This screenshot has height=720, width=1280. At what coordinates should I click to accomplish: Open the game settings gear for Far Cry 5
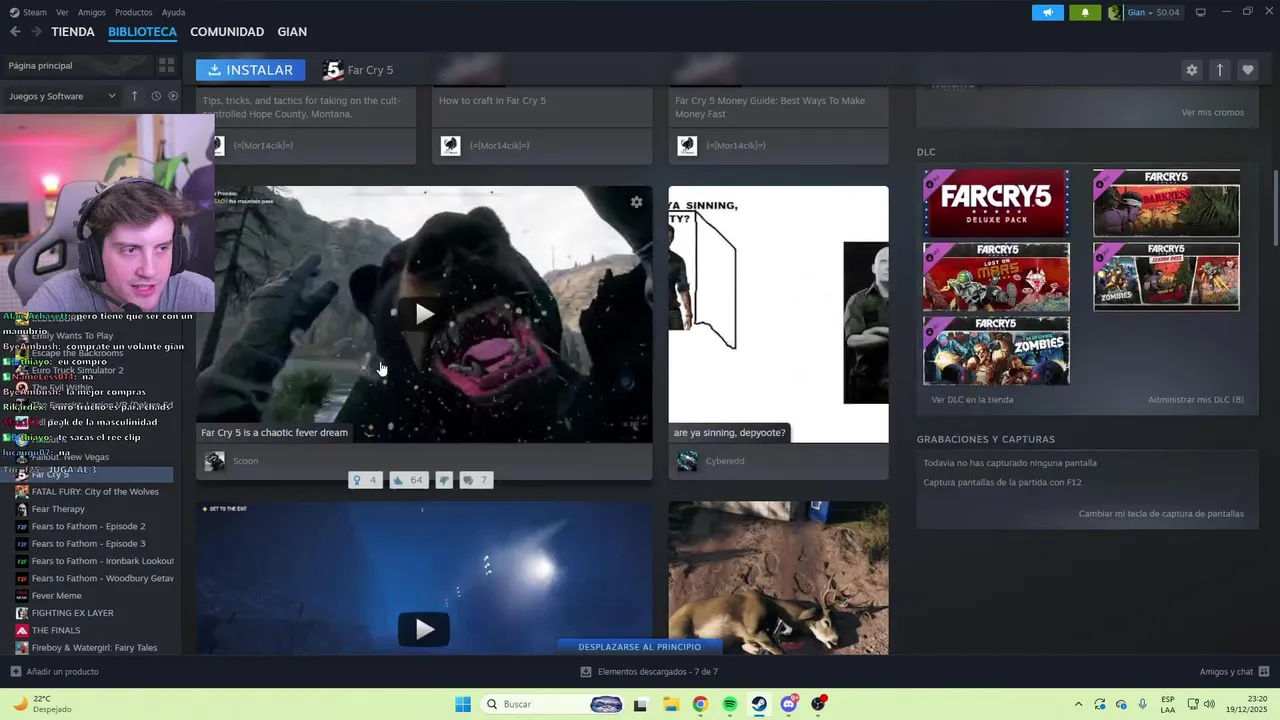pos(1191,70)
